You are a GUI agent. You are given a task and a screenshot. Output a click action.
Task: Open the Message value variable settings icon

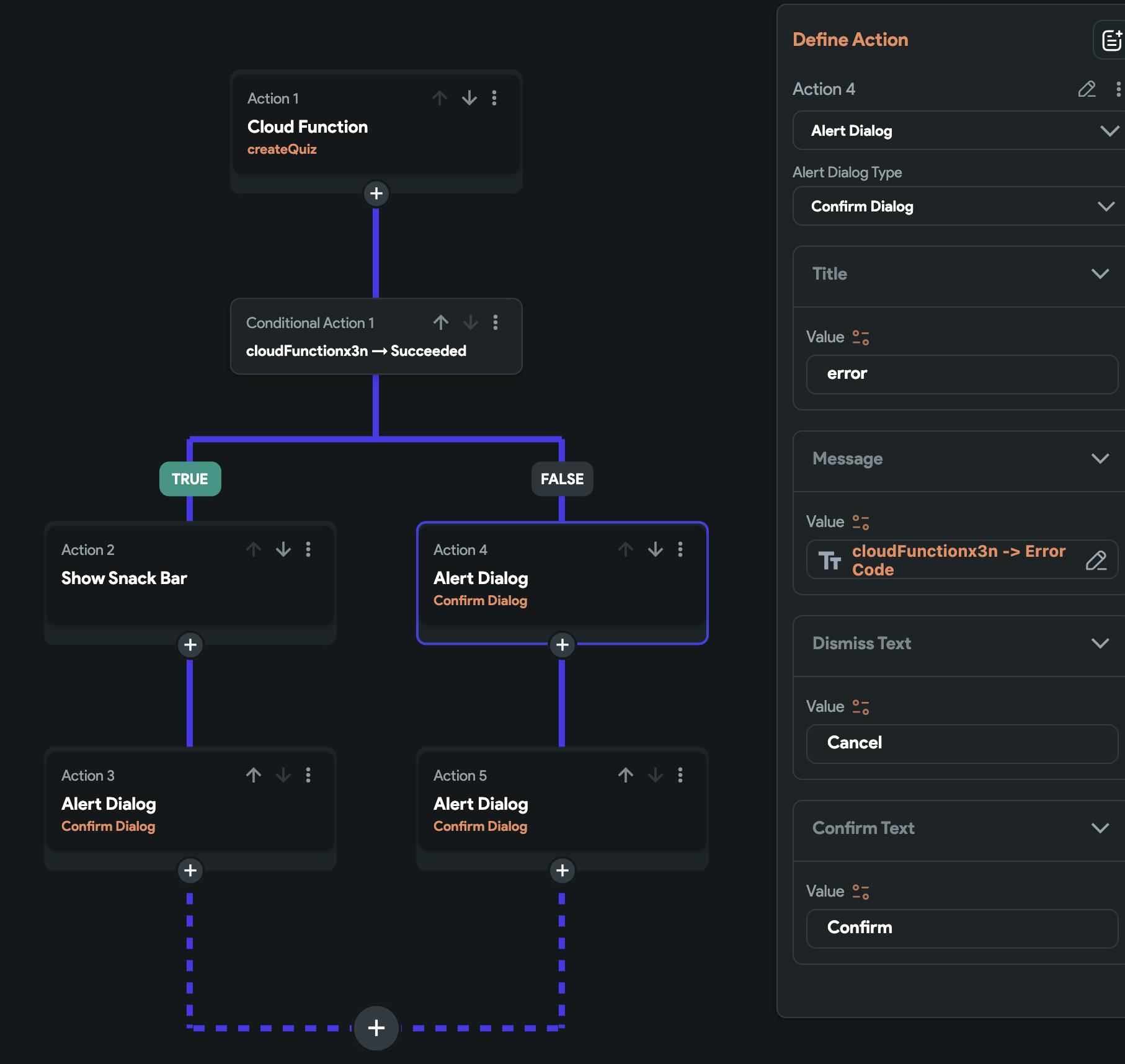(x=861, y=522)
